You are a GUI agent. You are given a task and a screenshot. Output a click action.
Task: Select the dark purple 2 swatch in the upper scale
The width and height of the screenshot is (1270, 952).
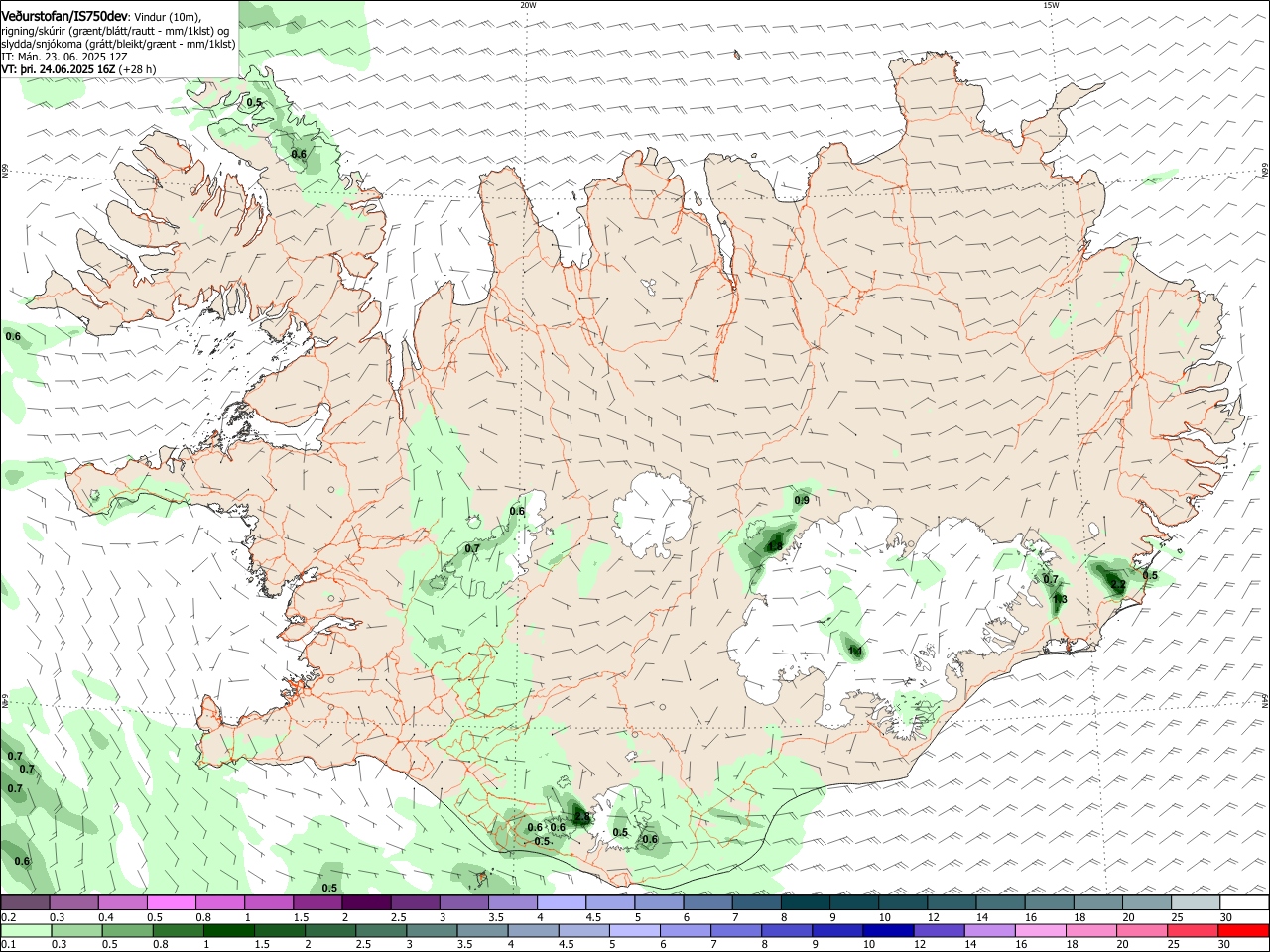tap(366, 903)
